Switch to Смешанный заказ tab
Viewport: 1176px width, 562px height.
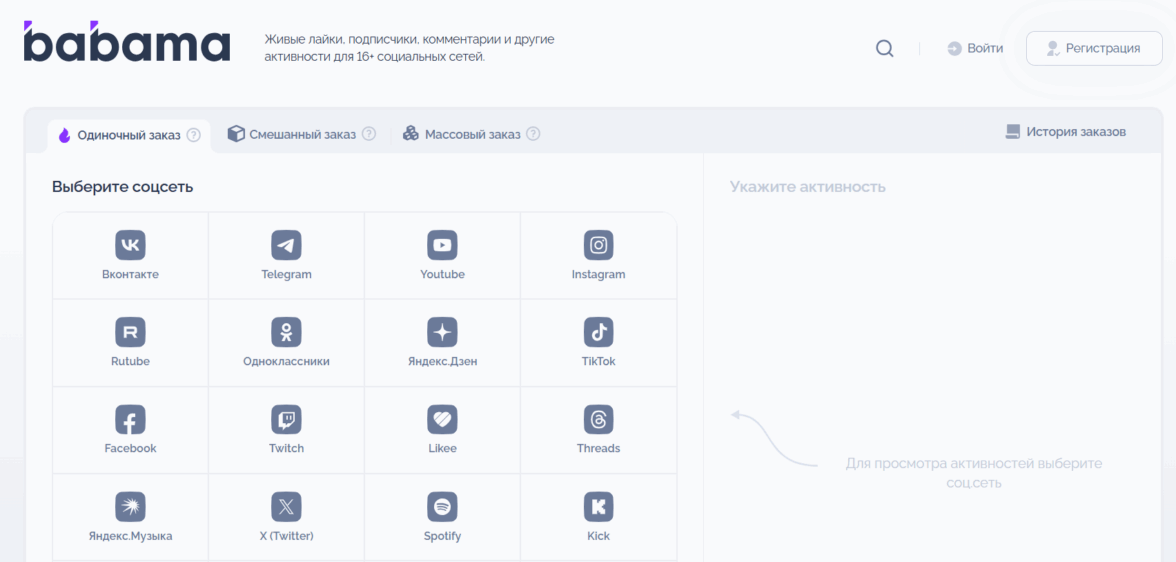(x=302, y=134)
